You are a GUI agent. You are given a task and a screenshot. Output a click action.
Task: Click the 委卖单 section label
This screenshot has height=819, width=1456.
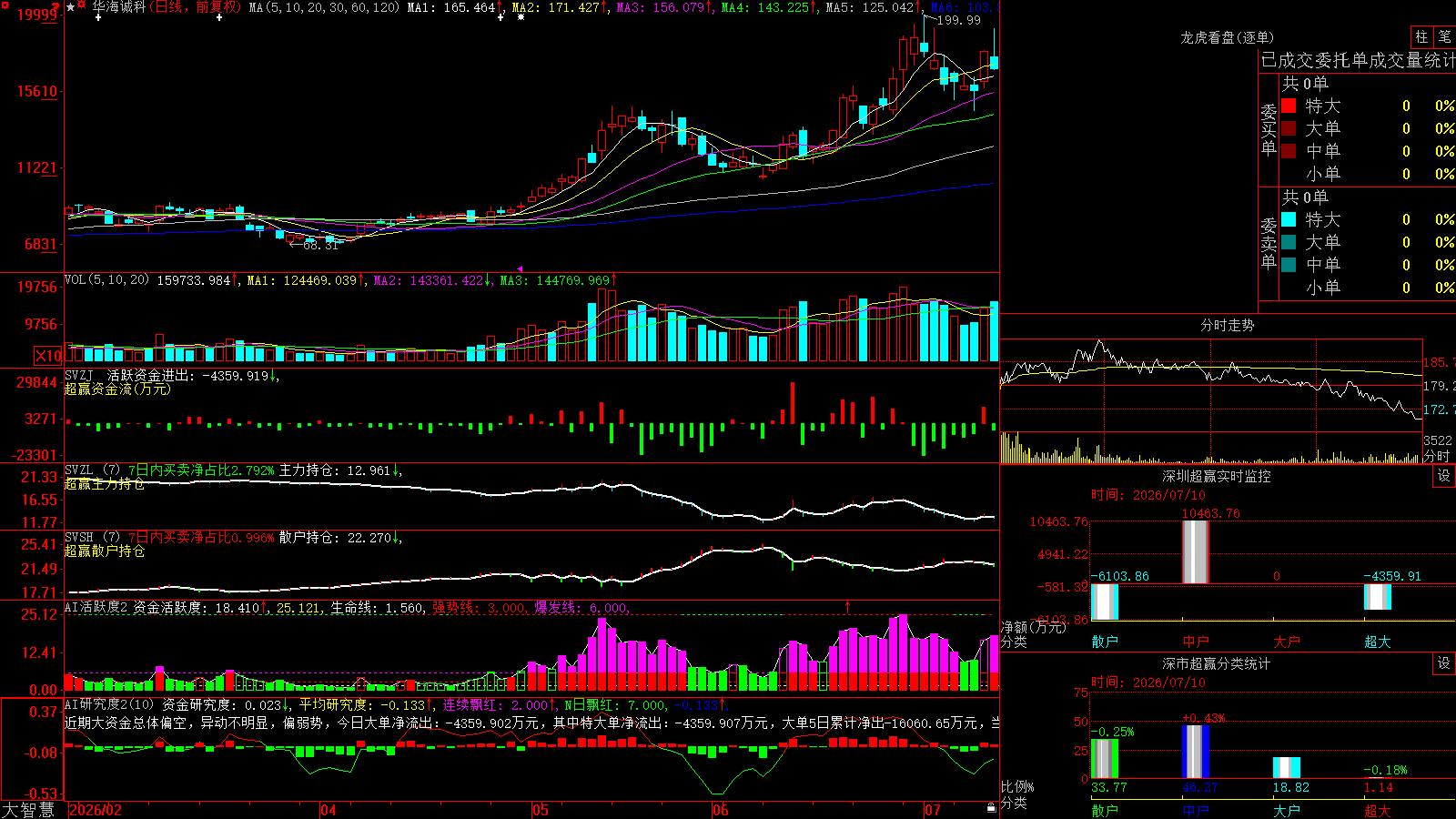1269,244
